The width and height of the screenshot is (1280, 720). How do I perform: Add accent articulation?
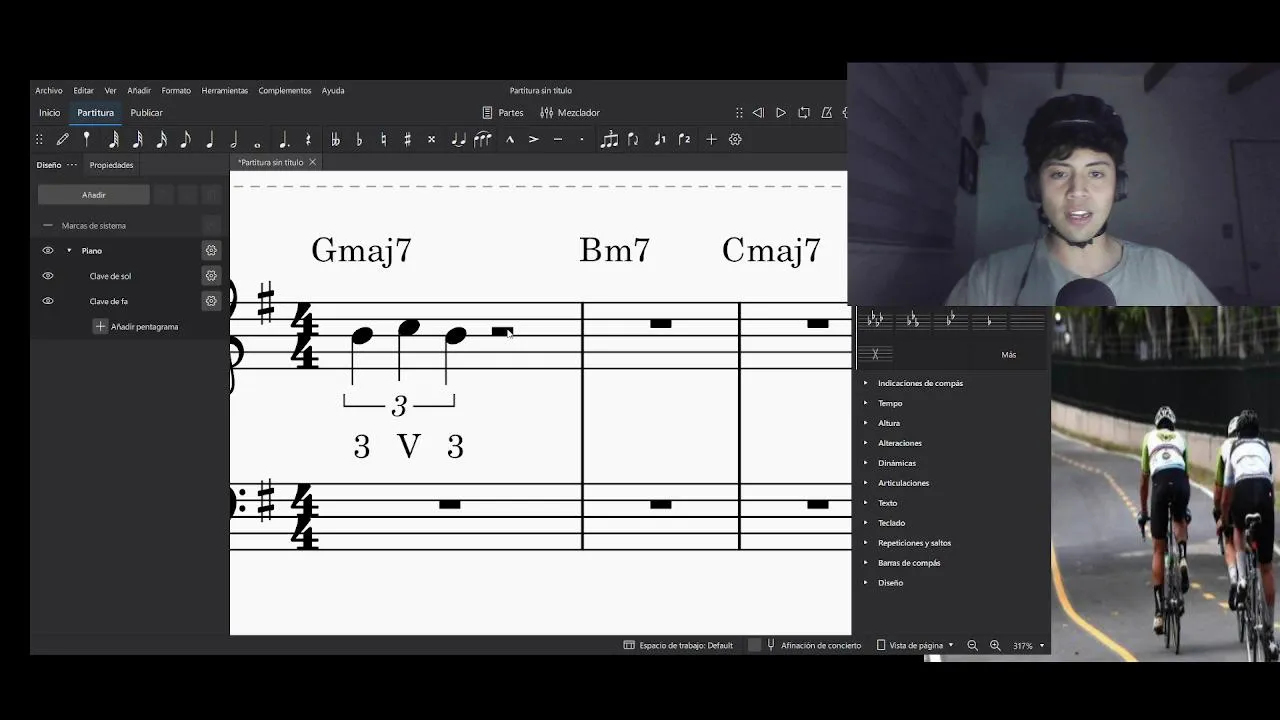click(533, 140)
